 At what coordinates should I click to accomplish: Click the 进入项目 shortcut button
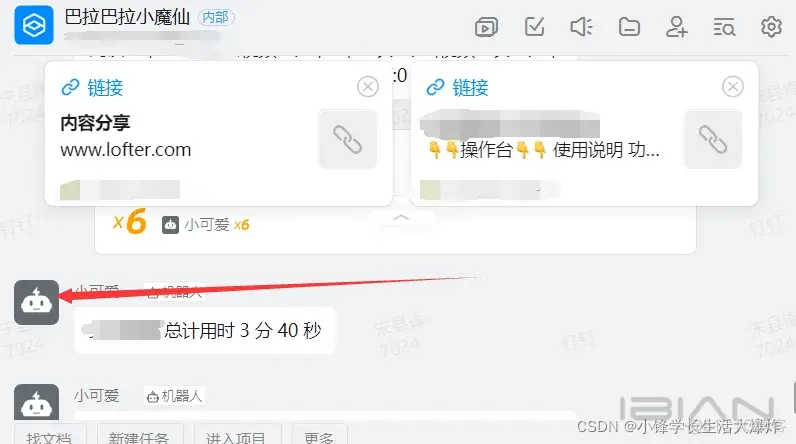coord(237,436)
